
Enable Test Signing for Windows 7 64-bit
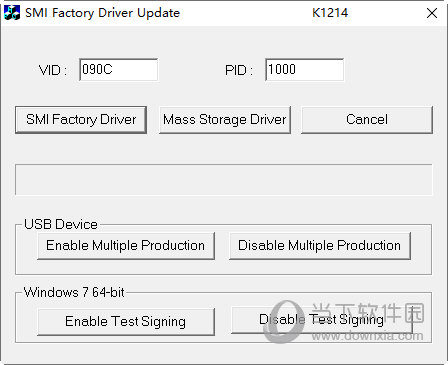click(x=126, y=322)
